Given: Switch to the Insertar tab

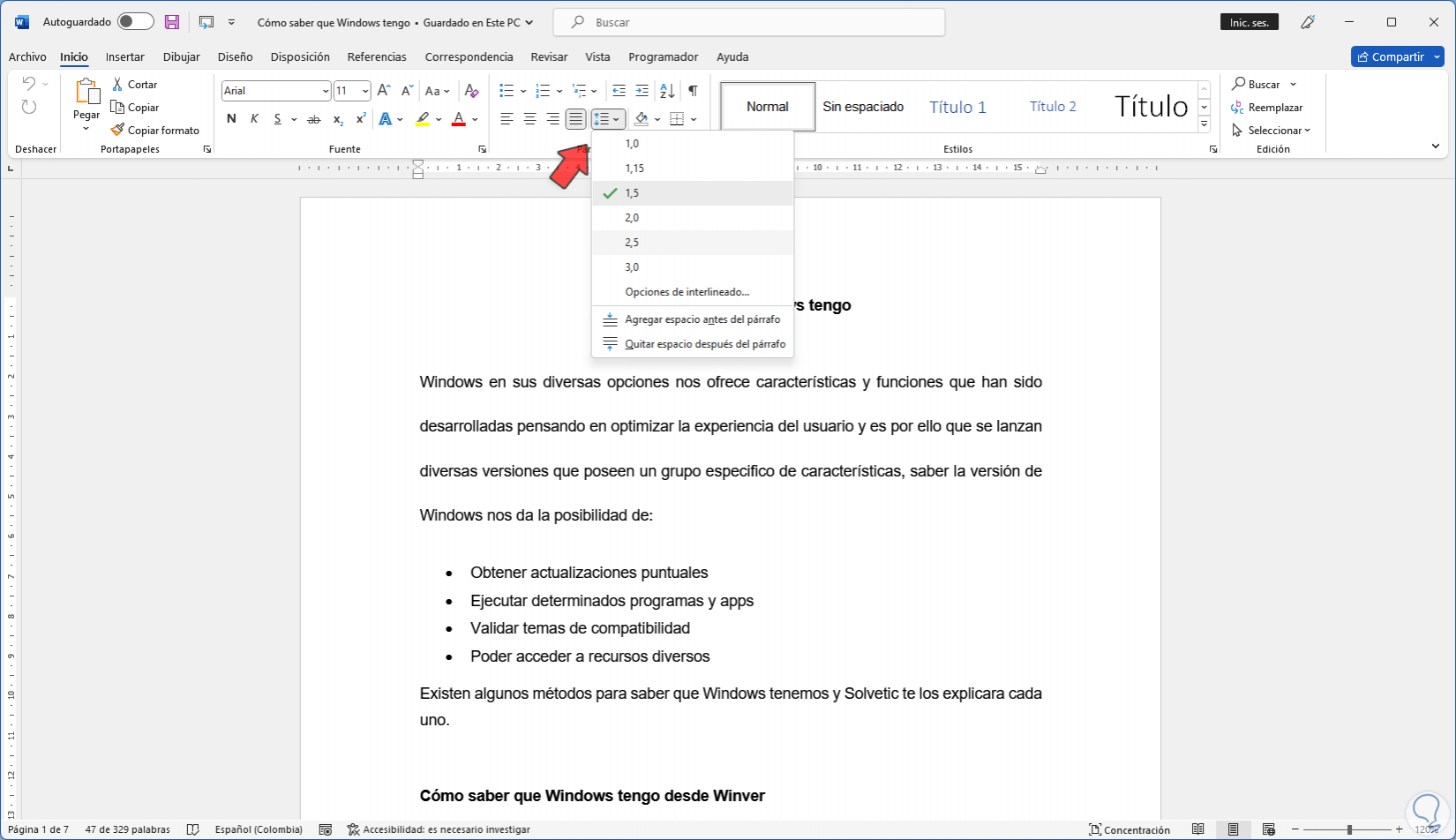Looking at the screenshot, I should (x=125, y=56).
